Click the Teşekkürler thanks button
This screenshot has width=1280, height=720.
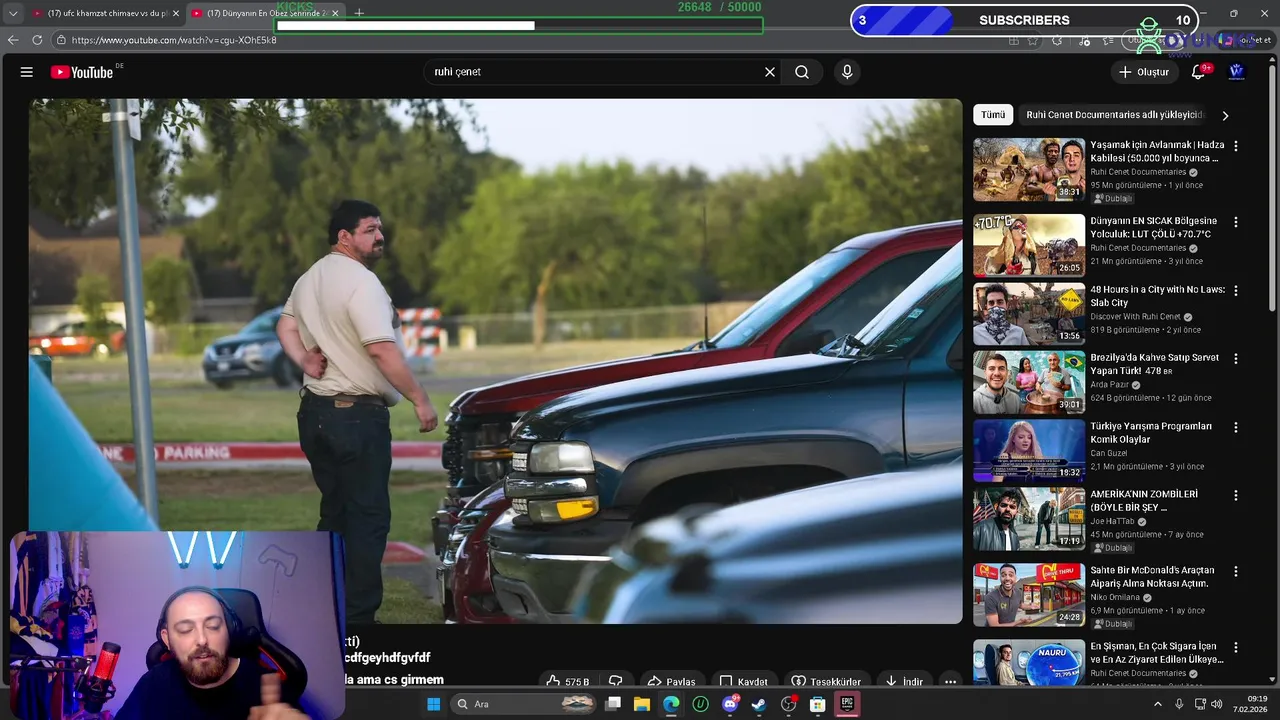(826, 681)
